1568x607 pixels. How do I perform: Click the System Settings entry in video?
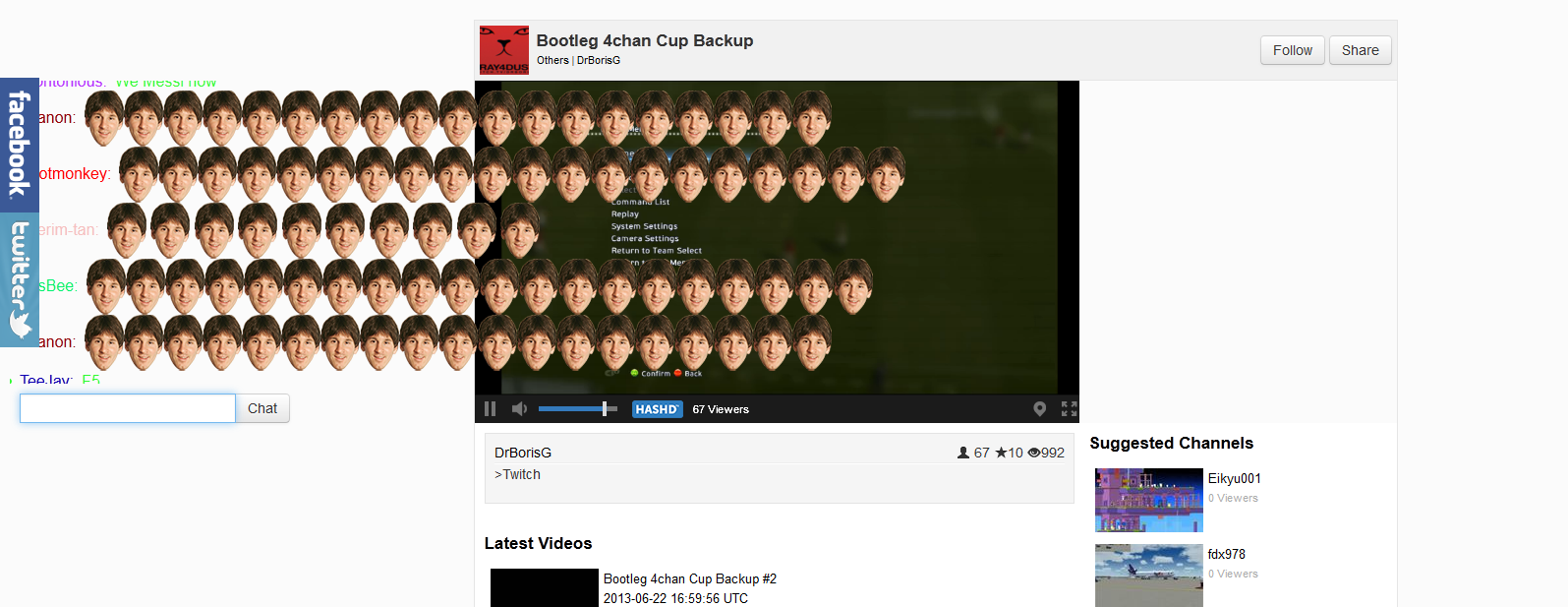tap(644, 226)
